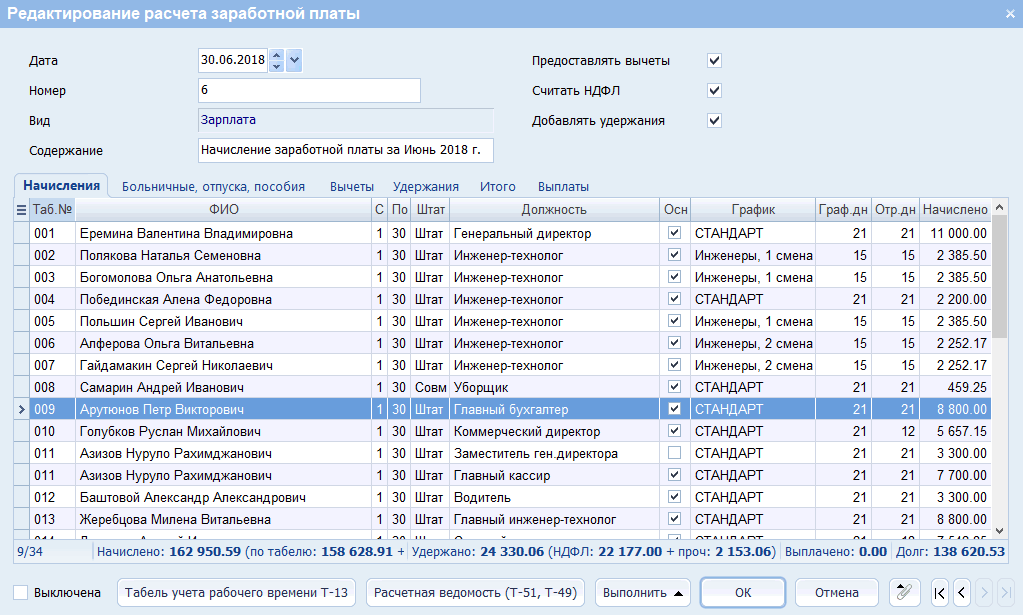Expand the "Выполнить" dropdown button

click(x=645, y=592)
